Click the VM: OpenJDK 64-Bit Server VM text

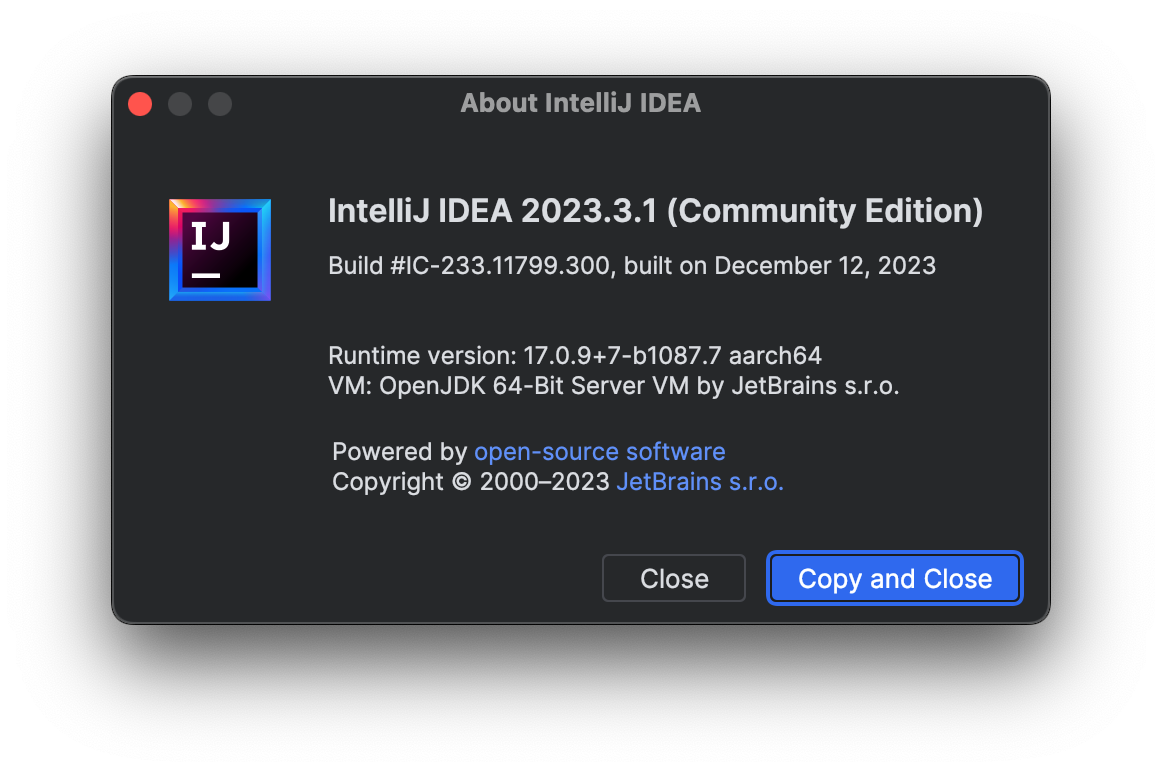point(614,386)
